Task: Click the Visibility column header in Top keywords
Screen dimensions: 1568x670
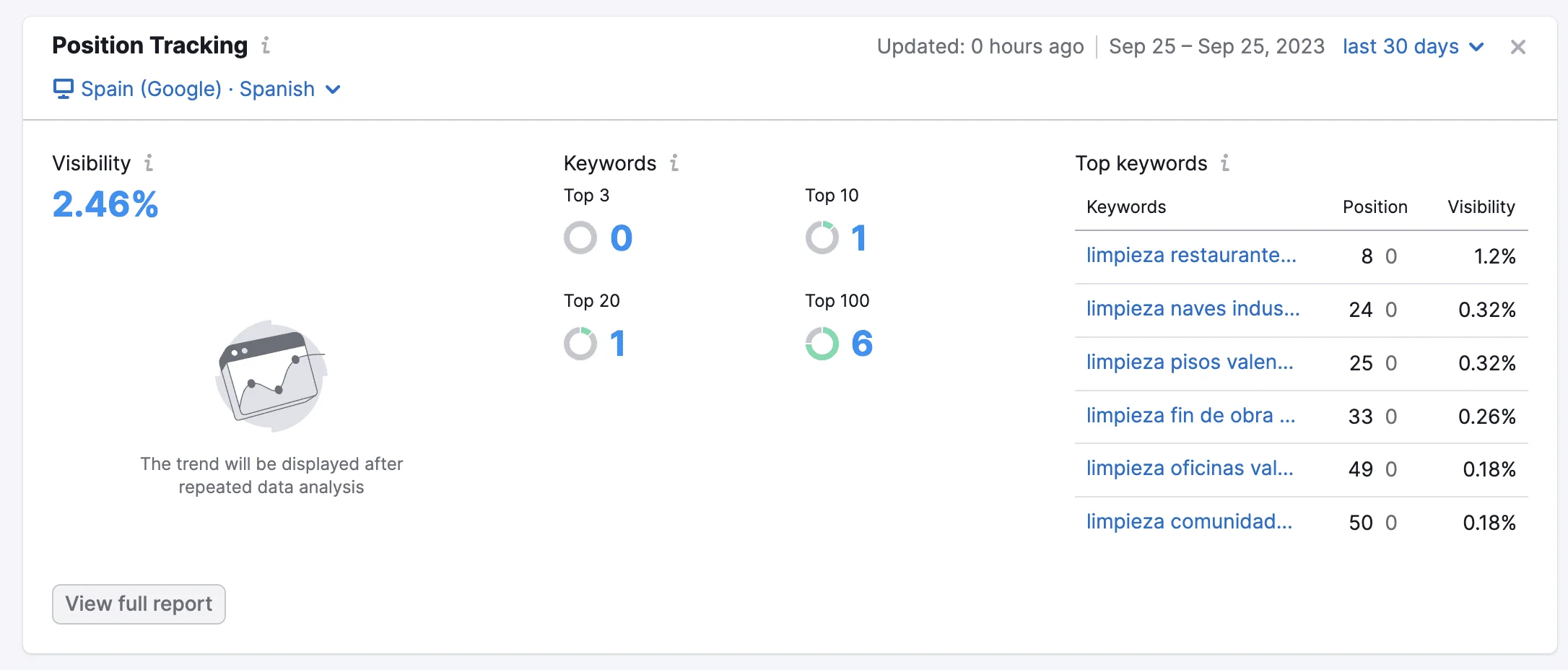Action: [1481, 207]
